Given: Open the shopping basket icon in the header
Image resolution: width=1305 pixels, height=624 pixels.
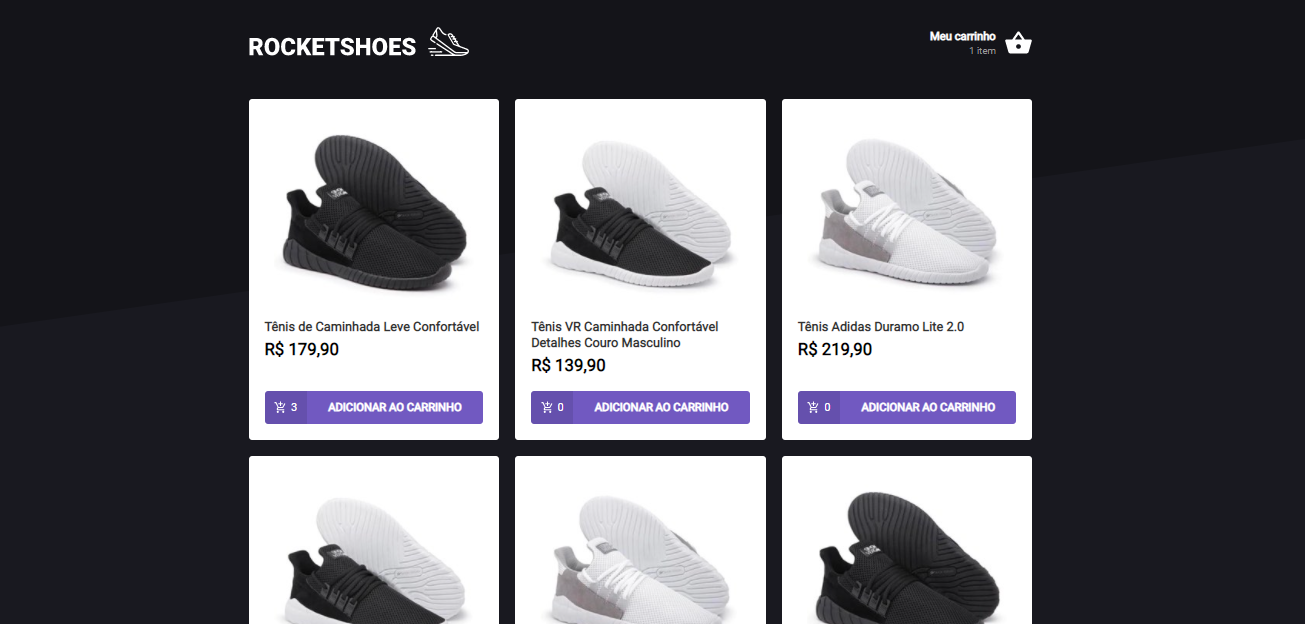Looking at the screenshot, I should pos(1018,42).
